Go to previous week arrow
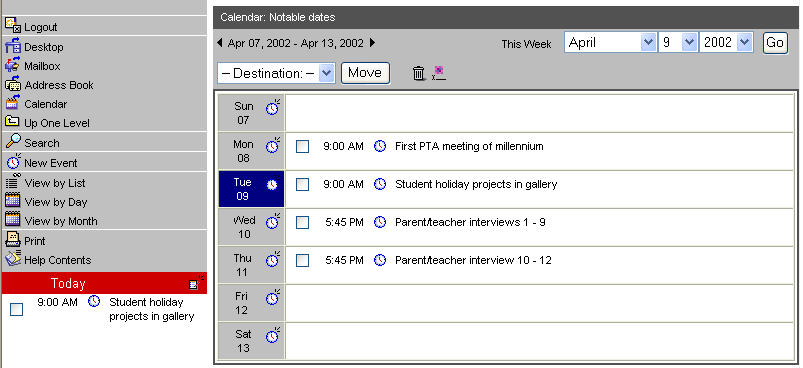This screenshot has height=368, width=803. pyautogui.click(x=220, y=43)
